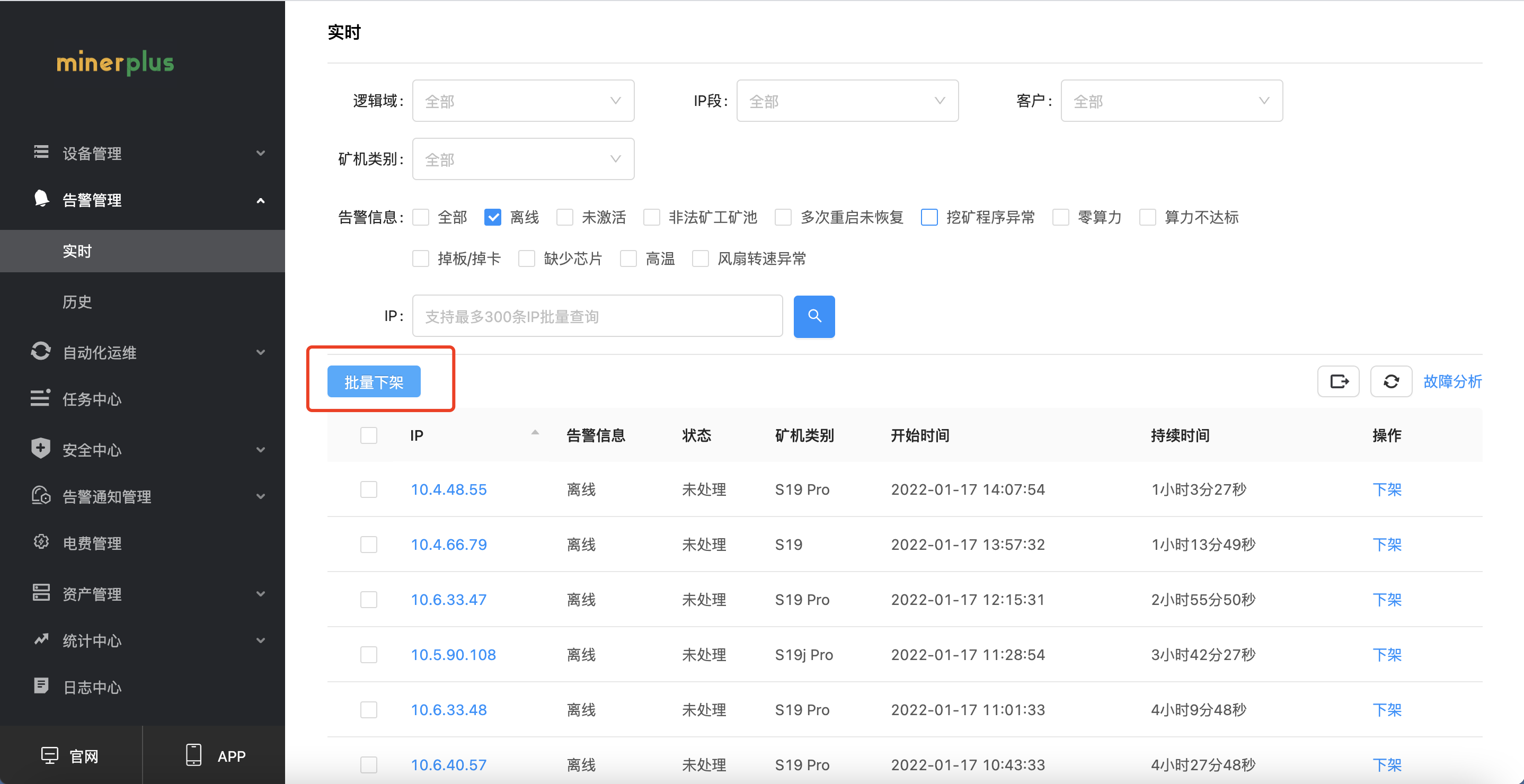The width and height of the screenshot is (1524, 784).
Task: Click the export icon button
Action: pyautogui.click(x=1338, y=381)
